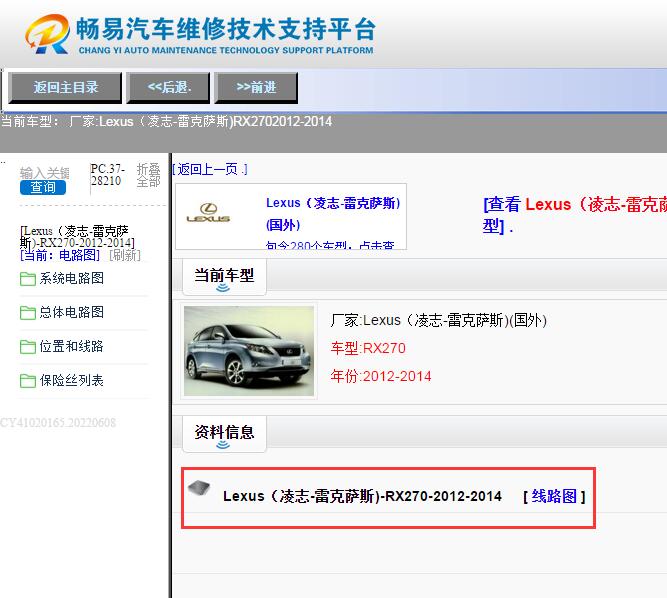Go forward with the >>前进 button
Image resolution: width=667 pixels, height=598 pixels.
pyautogui.click(x=256, y=88)
